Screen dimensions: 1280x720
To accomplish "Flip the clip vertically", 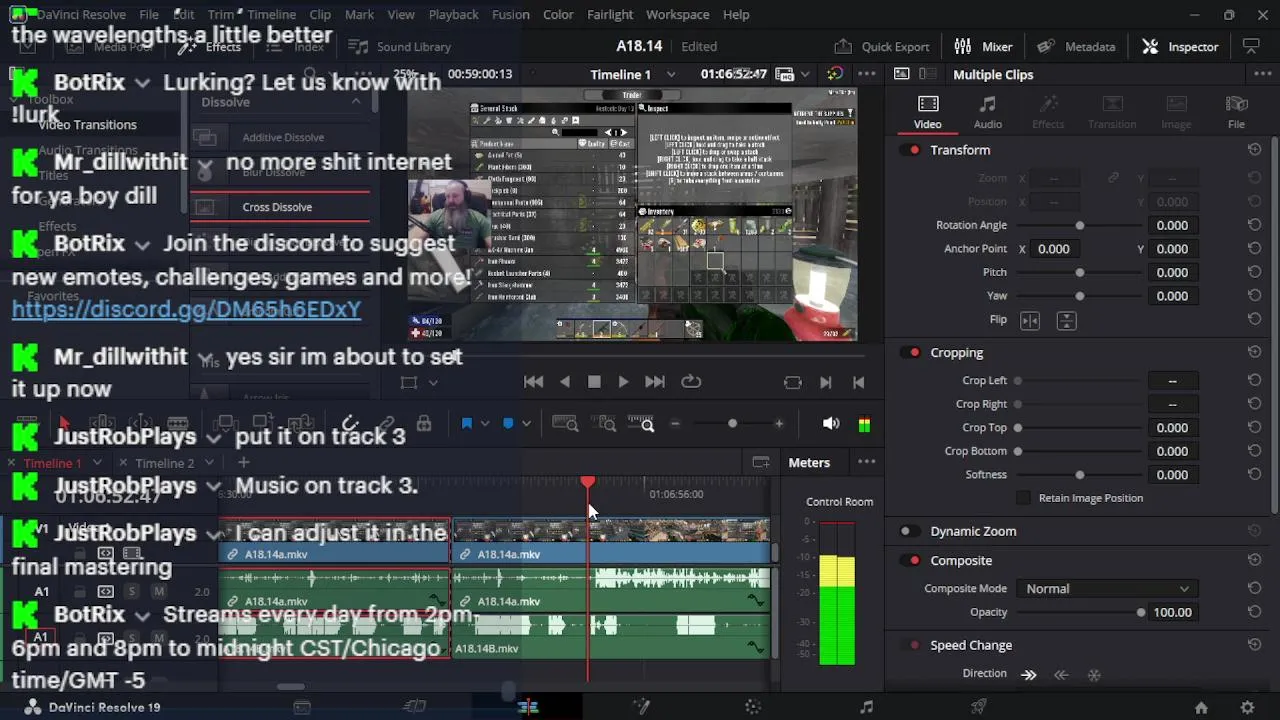I will pyautogui.click(x=1066, y=320).
